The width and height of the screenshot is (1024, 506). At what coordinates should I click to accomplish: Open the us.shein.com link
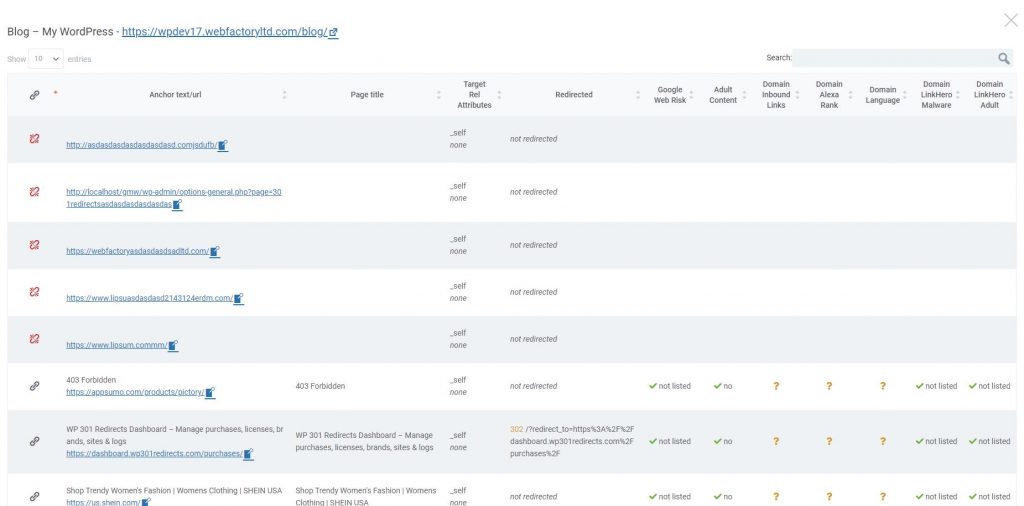[x=103, y=502]
